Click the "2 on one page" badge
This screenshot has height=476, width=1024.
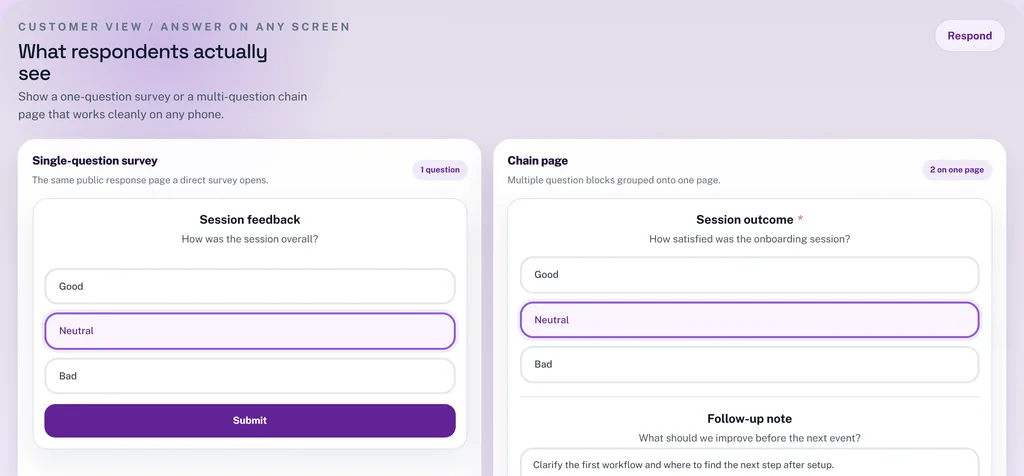click(956, 170)
